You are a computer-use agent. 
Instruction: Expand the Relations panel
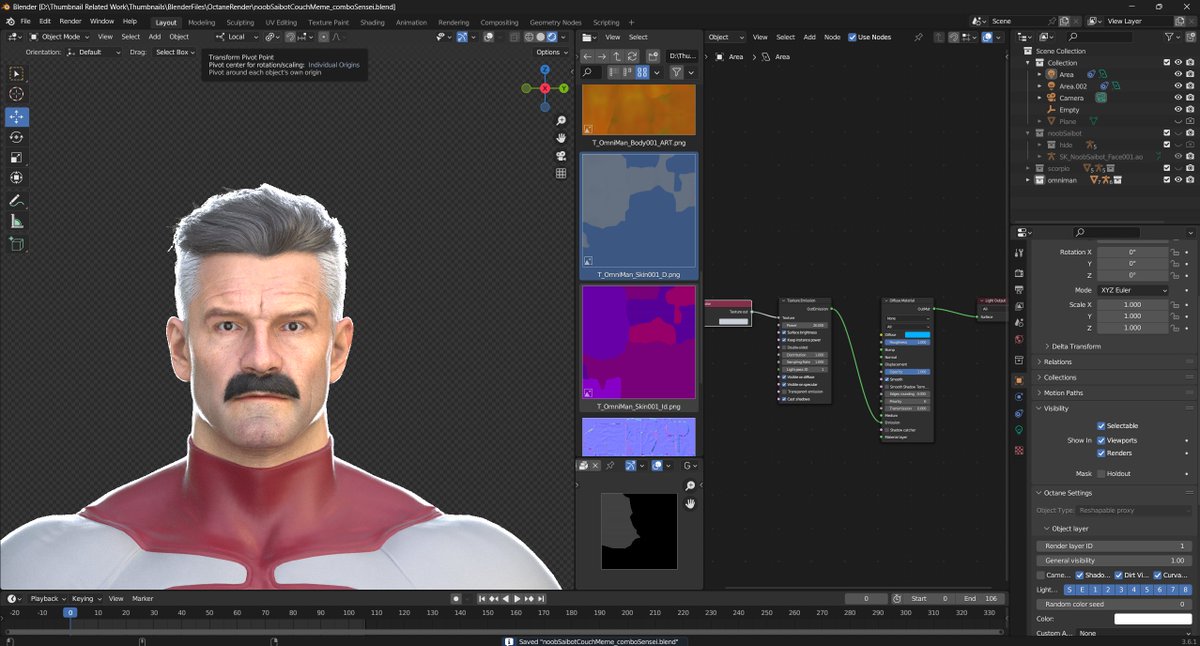tap(1058, 362)
